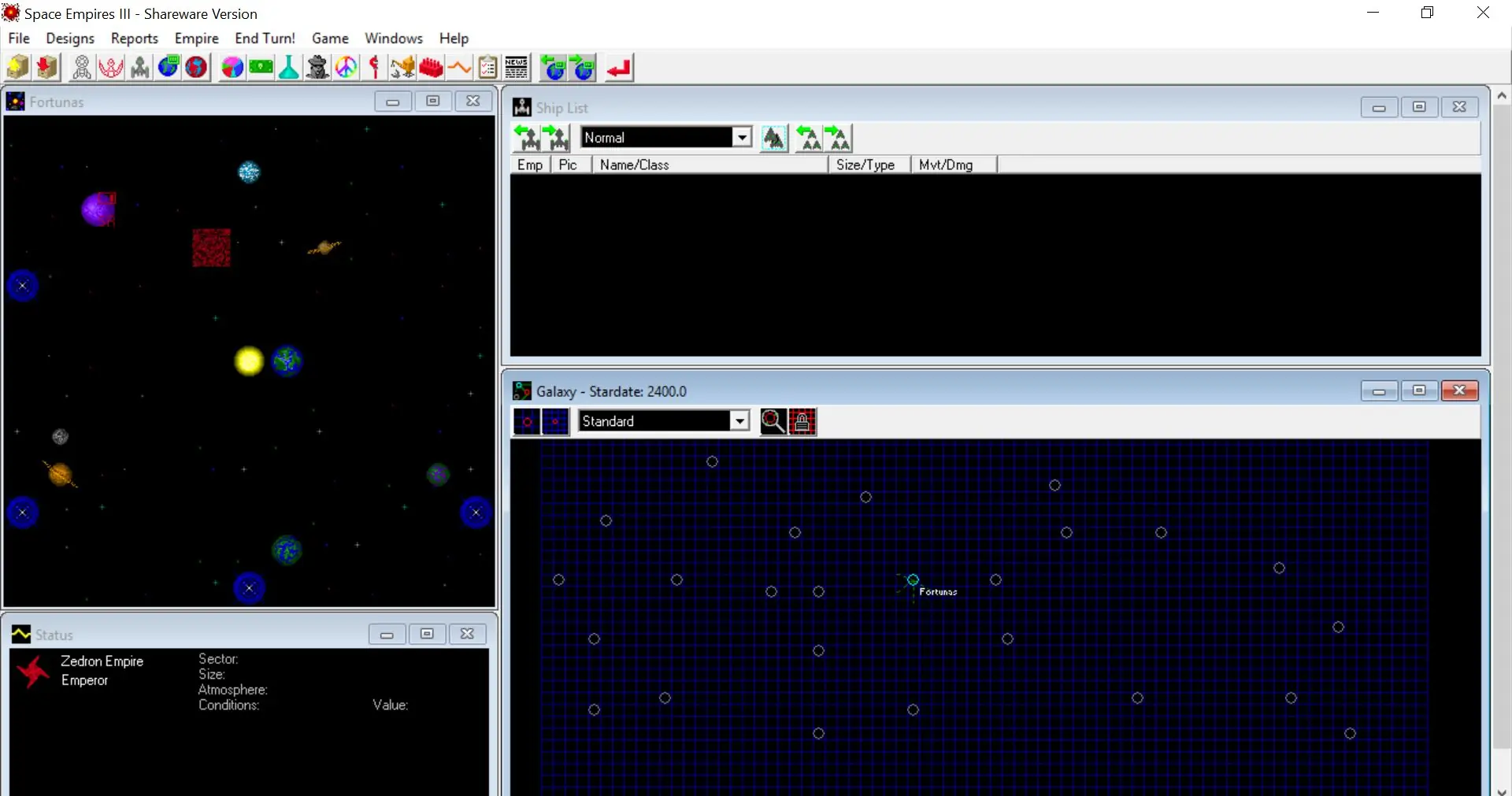Click the red hook-shaped toolbar icon

pos(375,68)
